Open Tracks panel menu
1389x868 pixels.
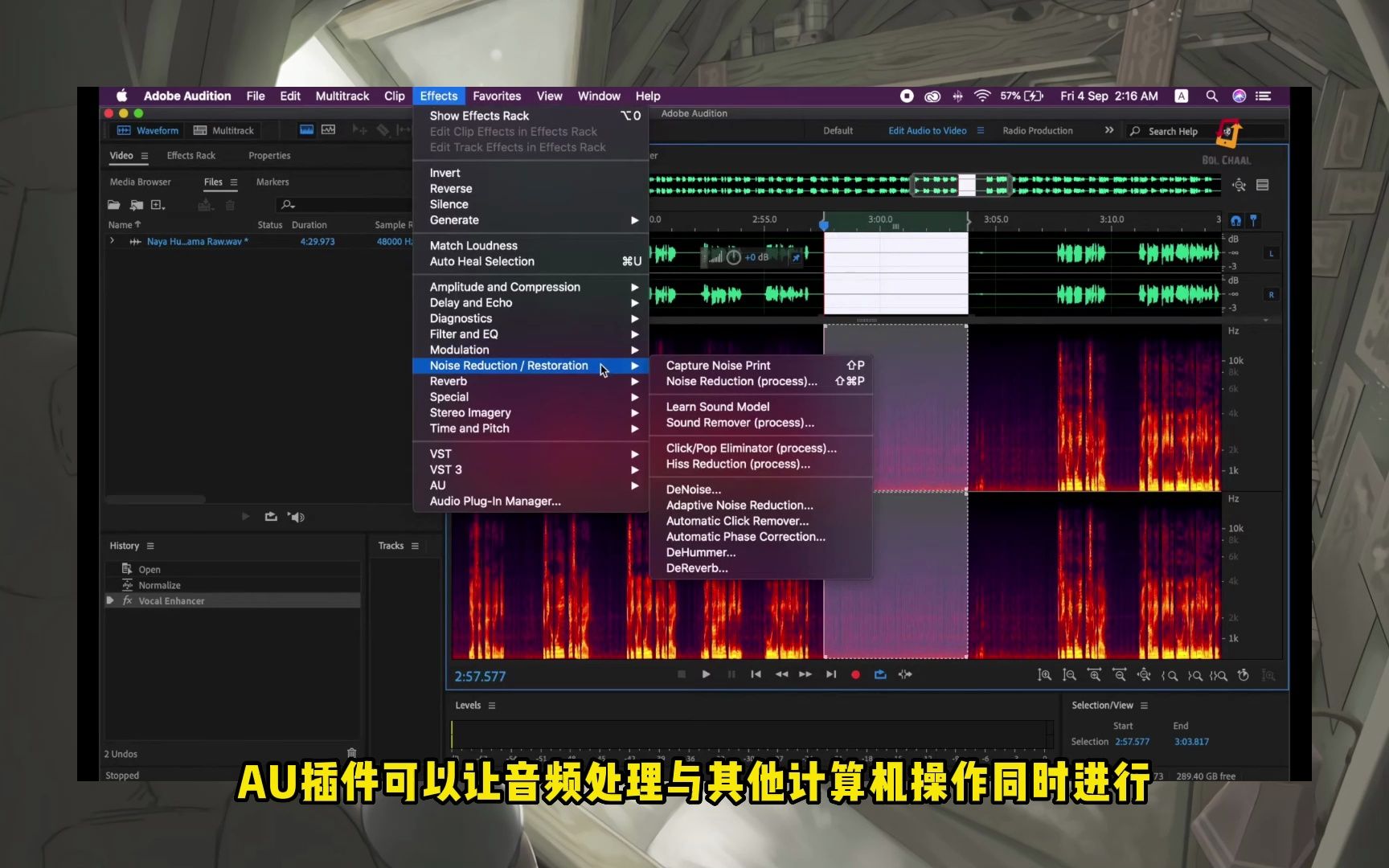point(415,546)
